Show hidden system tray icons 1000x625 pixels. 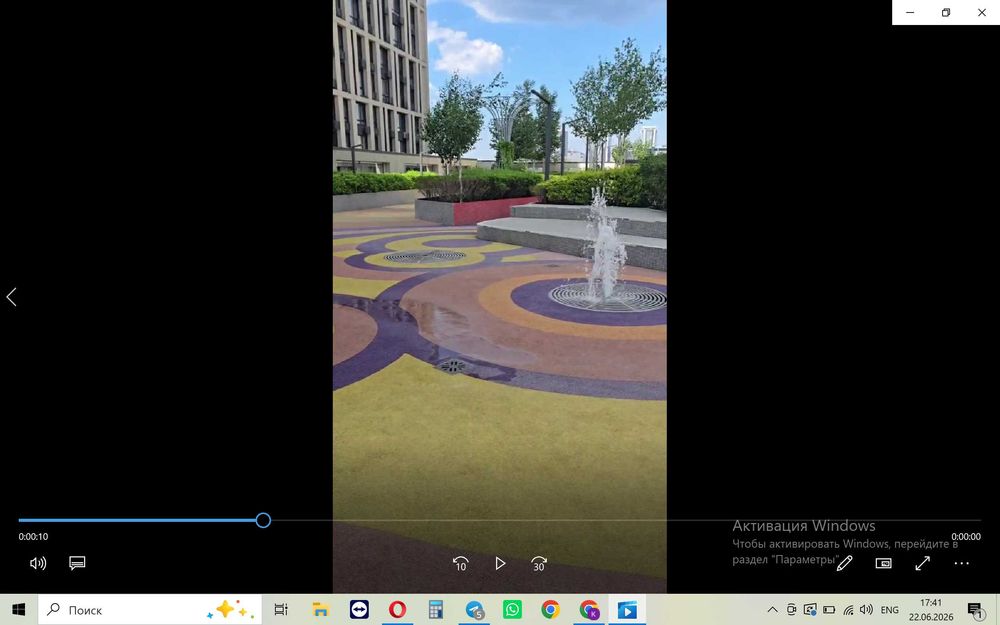tap(772, 610)
